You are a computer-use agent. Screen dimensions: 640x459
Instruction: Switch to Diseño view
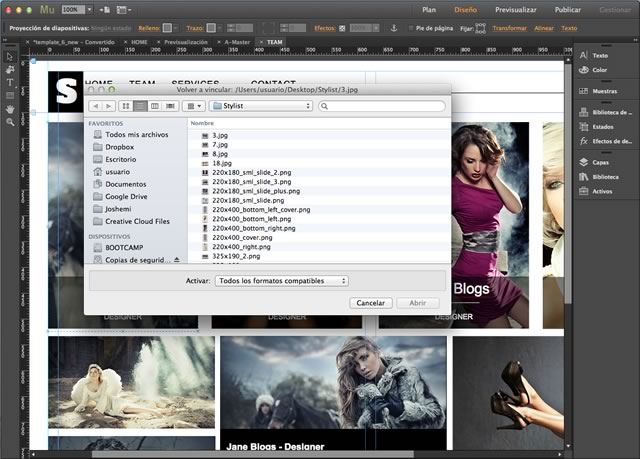click(465, 10)
